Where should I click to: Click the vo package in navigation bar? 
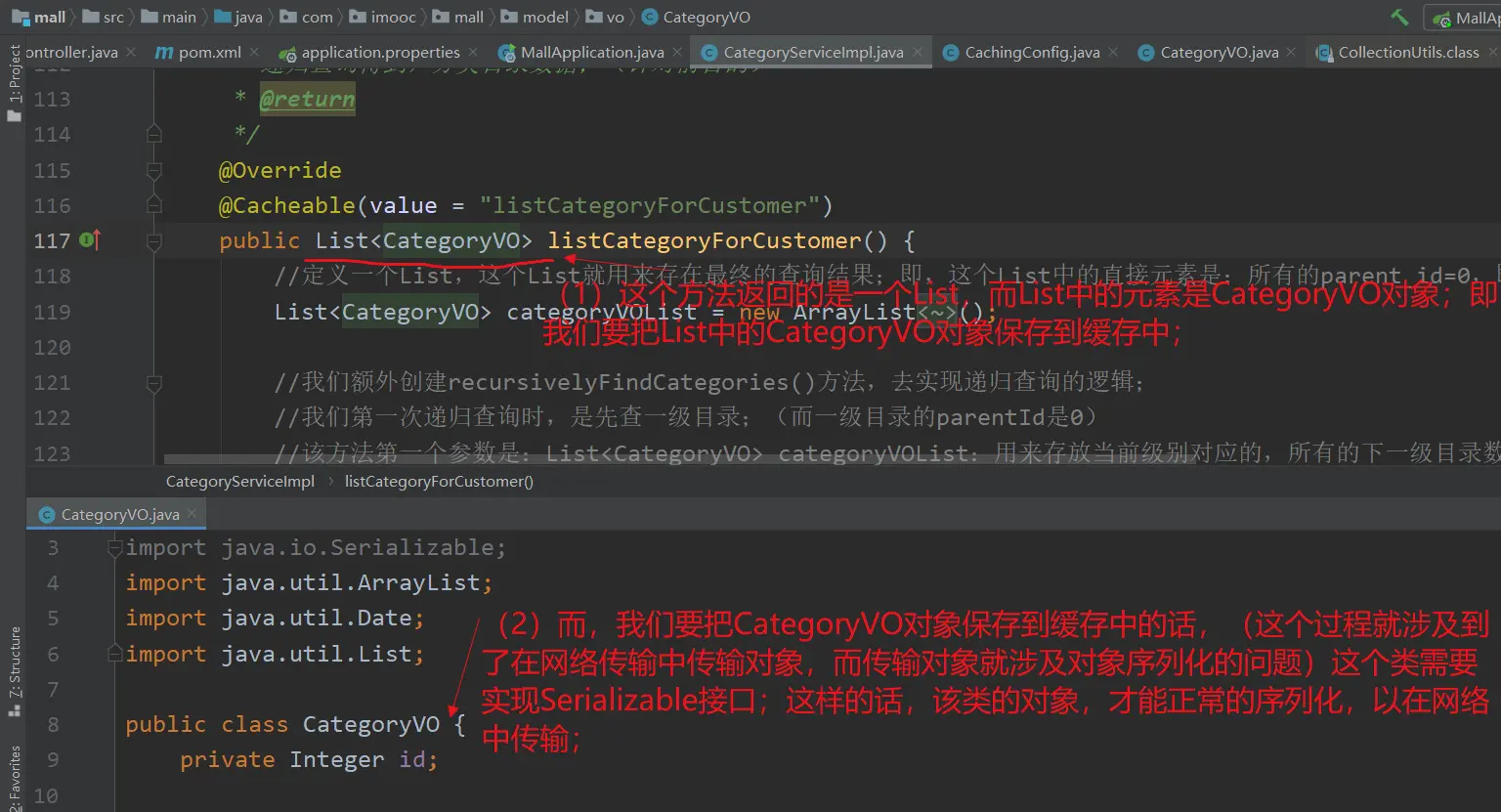(605, 17)
